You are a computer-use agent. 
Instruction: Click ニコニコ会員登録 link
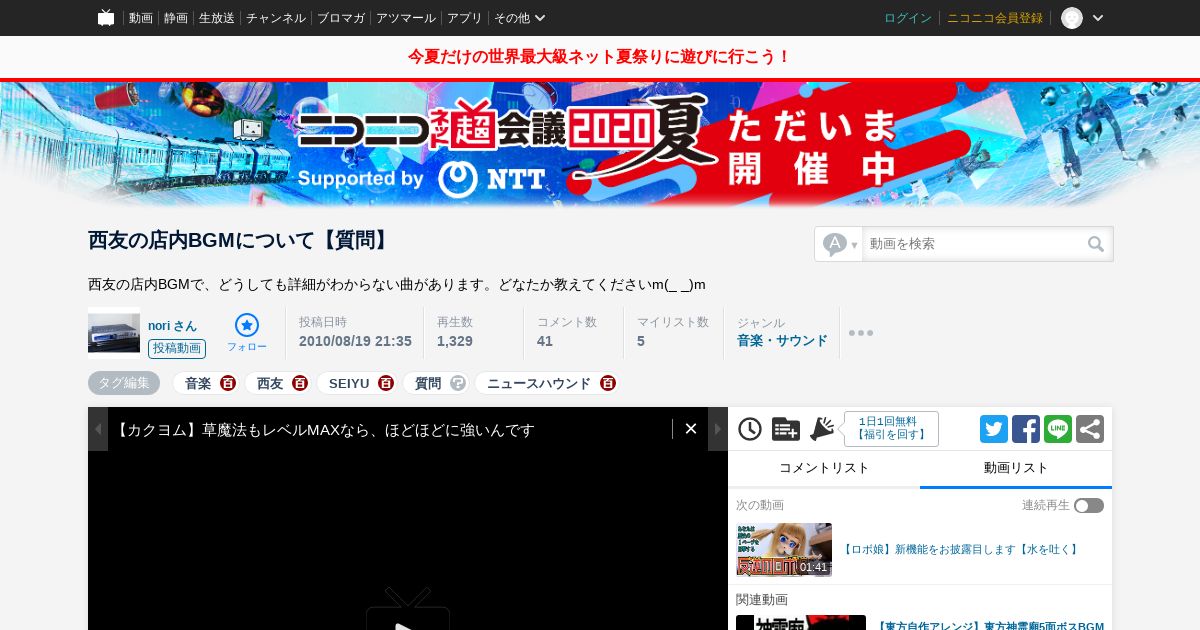tap(995, 18)
